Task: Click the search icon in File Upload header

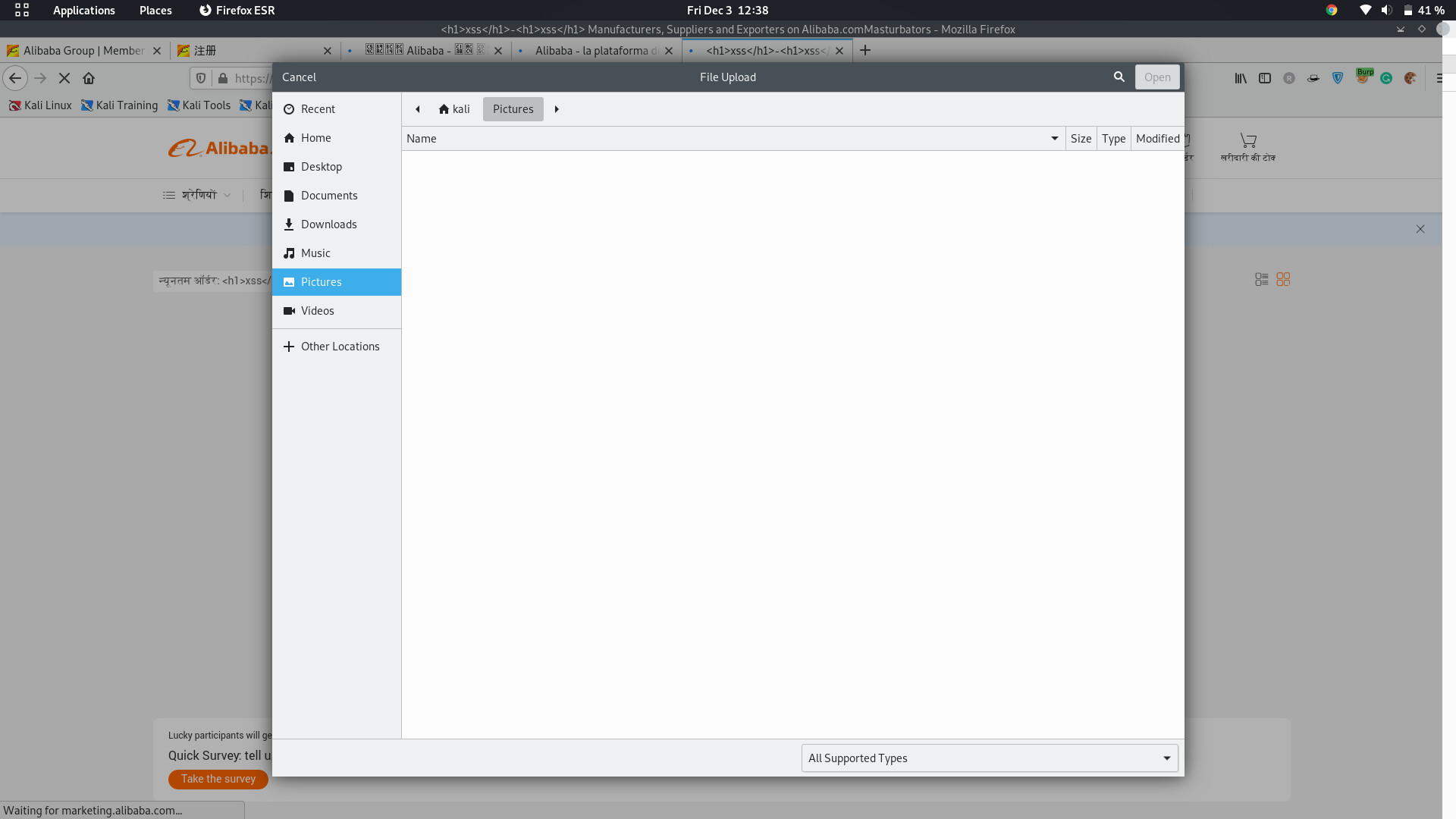Action: [x=1119, y=77]
